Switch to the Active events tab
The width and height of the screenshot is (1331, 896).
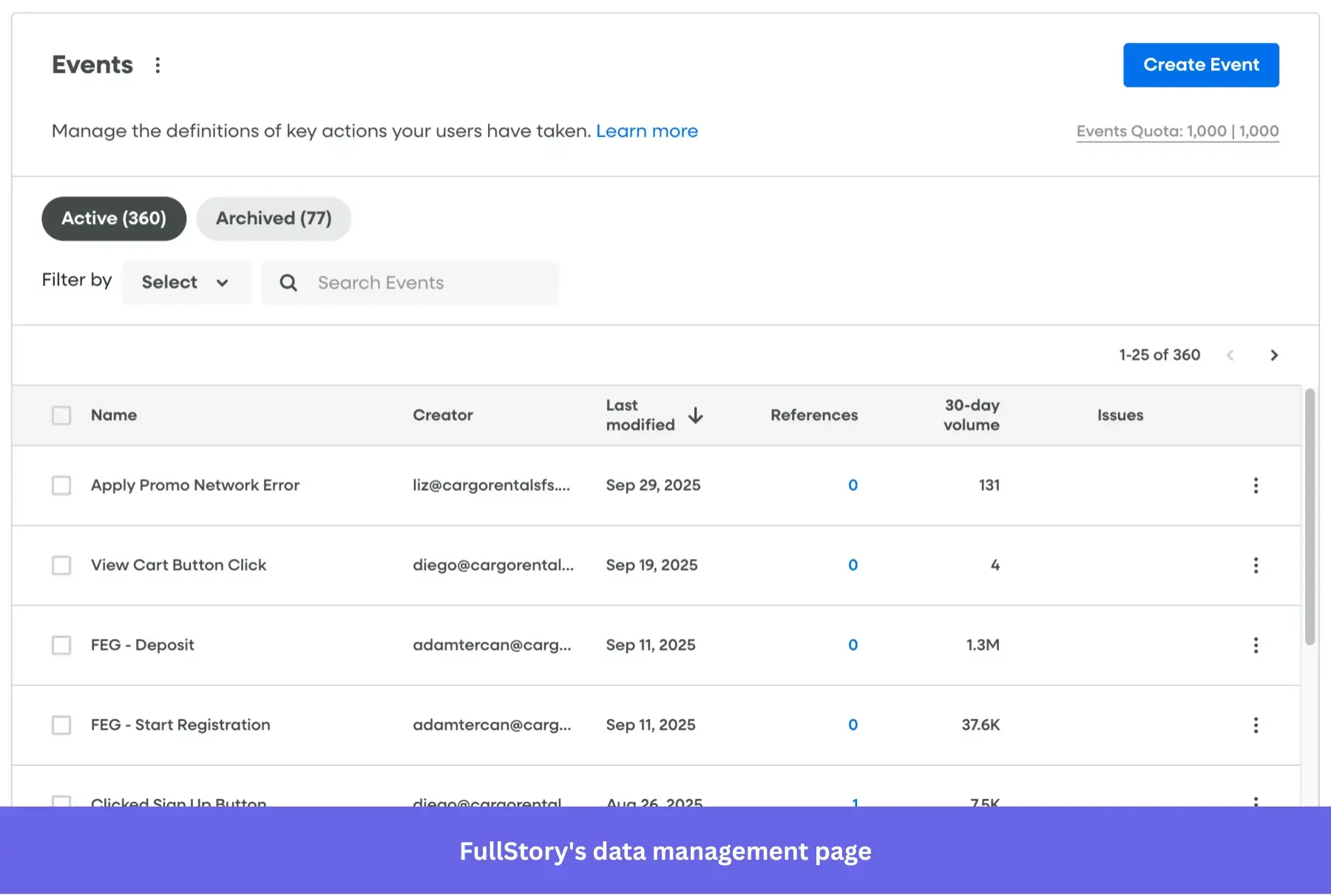coord(113,218)
